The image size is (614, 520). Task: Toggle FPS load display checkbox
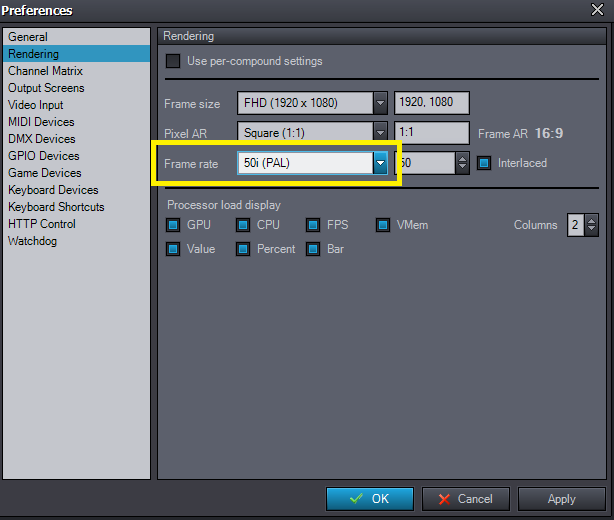tap(313, 225)
